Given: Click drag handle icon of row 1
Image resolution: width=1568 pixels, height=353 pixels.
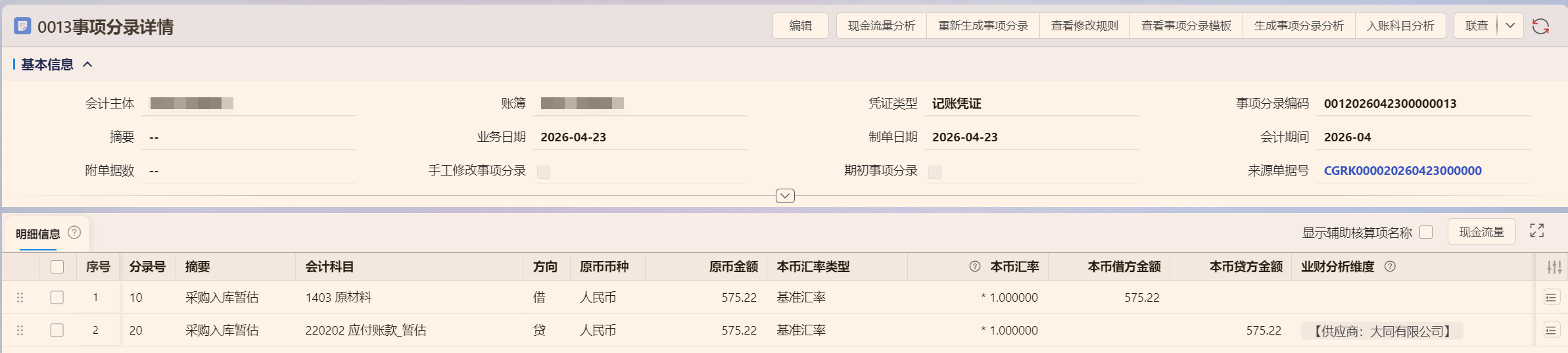Looking at the screenshot, I should tap(20, 298).
